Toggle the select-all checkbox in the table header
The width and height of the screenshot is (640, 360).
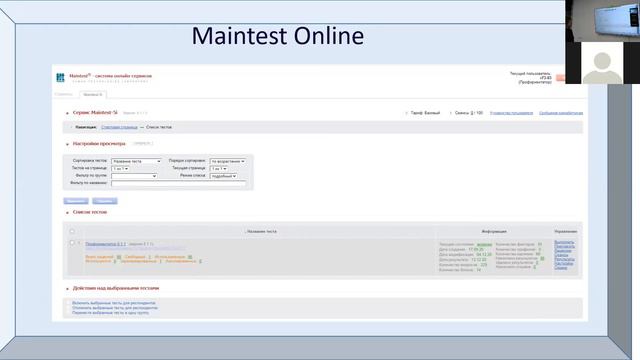coord(72,231)
